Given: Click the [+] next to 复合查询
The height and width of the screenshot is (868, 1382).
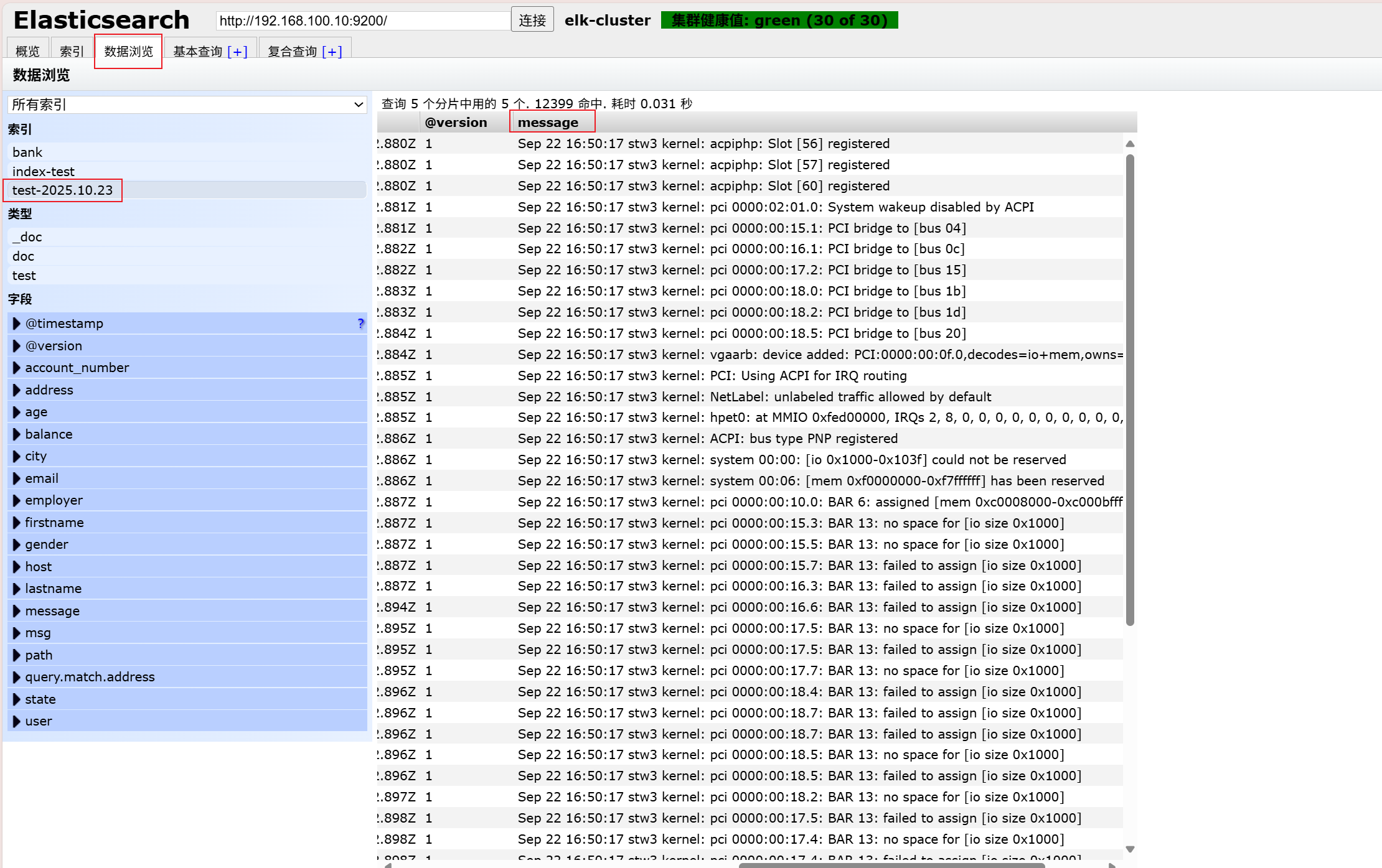Looking at the screenshot, I should point(332,52).
